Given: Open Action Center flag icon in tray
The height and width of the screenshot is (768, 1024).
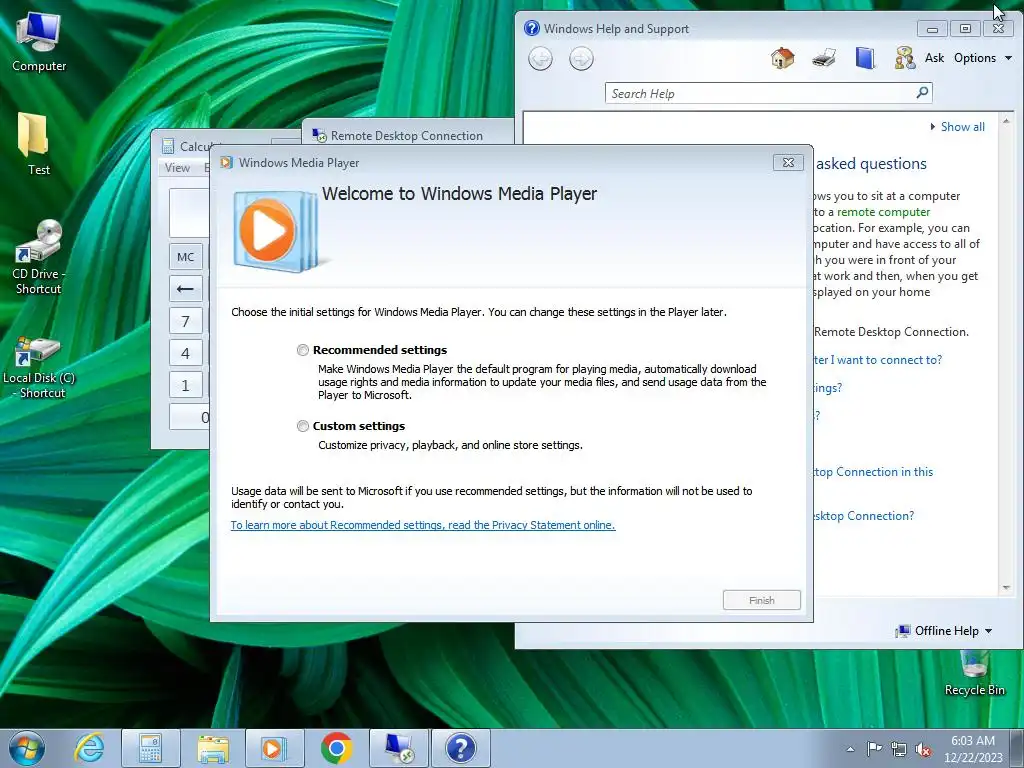Looking at the screenshot, I should coord(874,749).
